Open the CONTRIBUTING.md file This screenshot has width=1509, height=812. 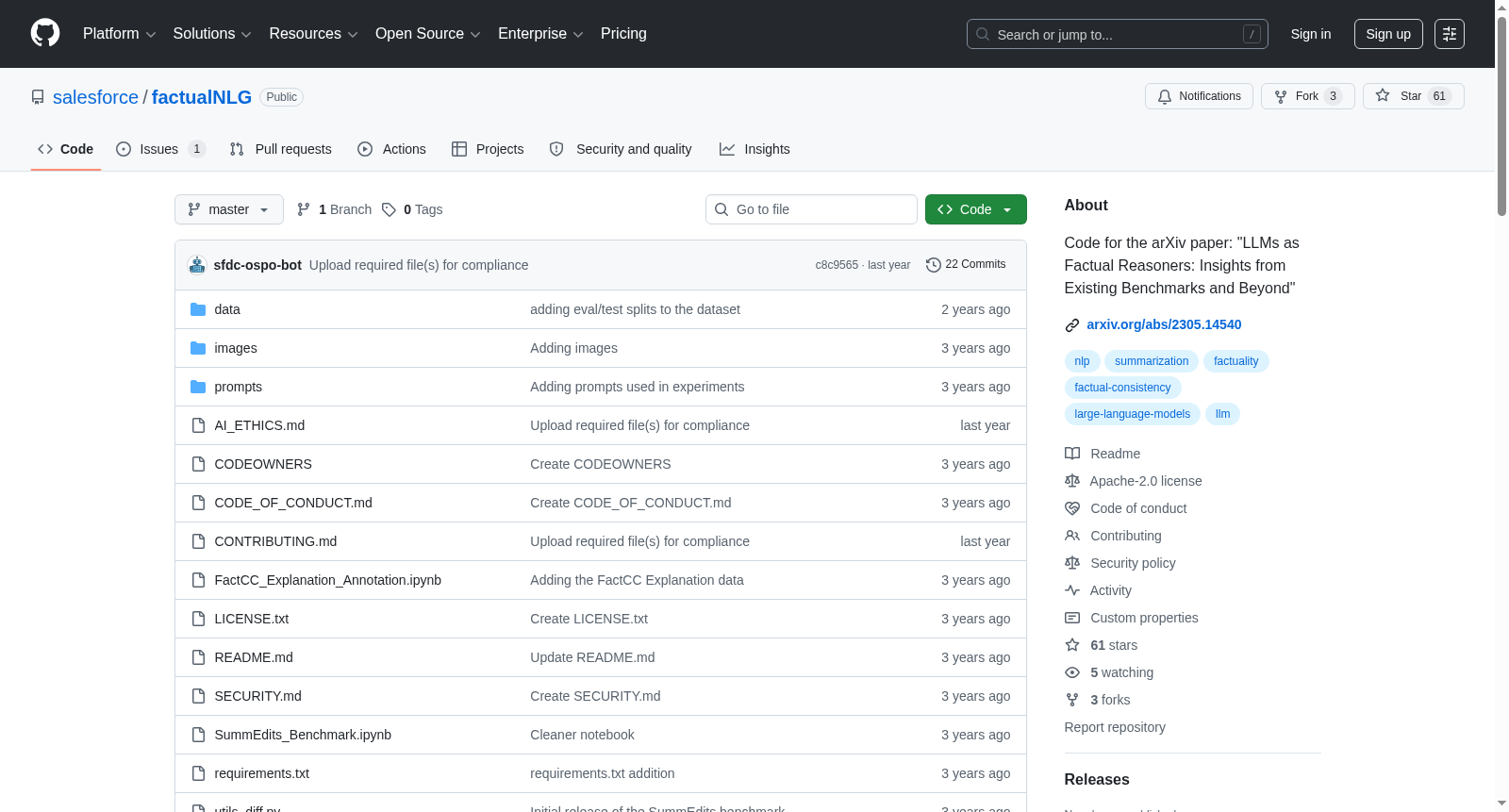(x=275, y=541)
